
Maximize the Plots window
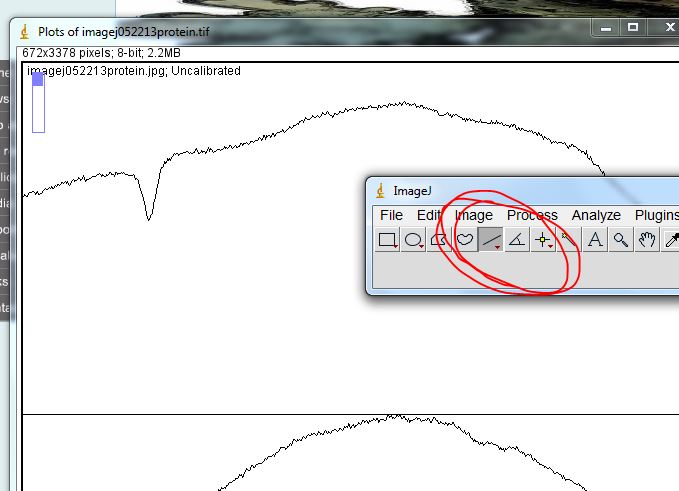point(633,28)
